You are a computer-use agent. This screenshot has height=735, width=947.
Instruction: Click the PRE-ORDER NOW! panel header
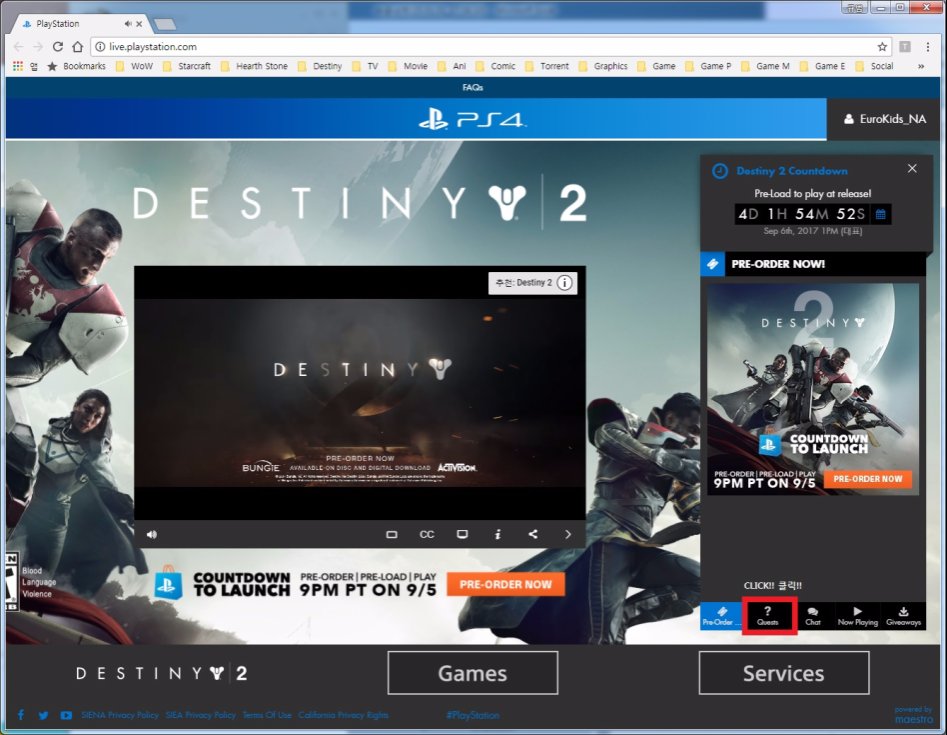click(813, 264)
